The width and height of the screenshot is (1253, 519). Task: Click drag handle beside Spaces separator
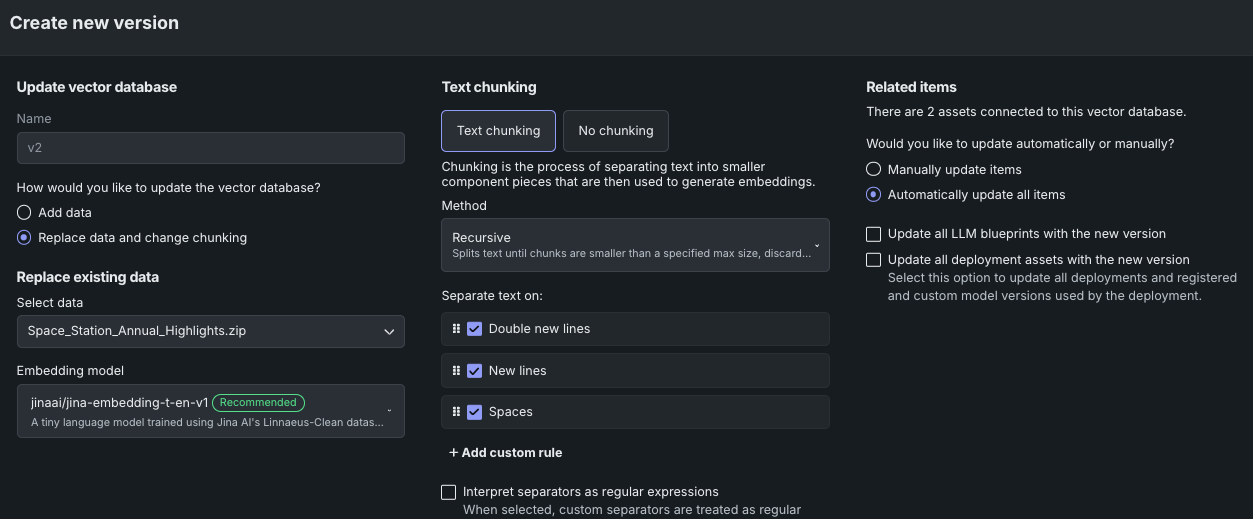[x=456, y=412]
